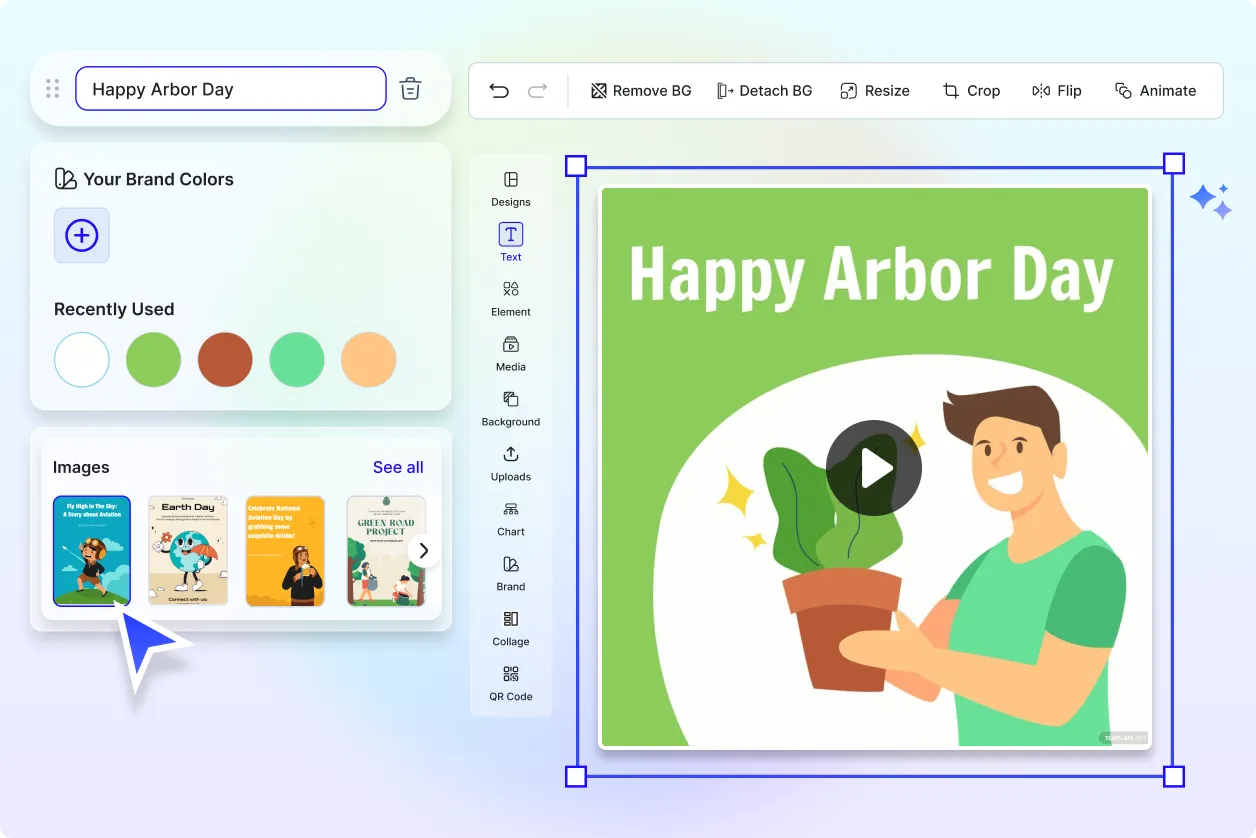The image size is (1256, 838).
Task: Click the redo arrow
Action: 537,90
